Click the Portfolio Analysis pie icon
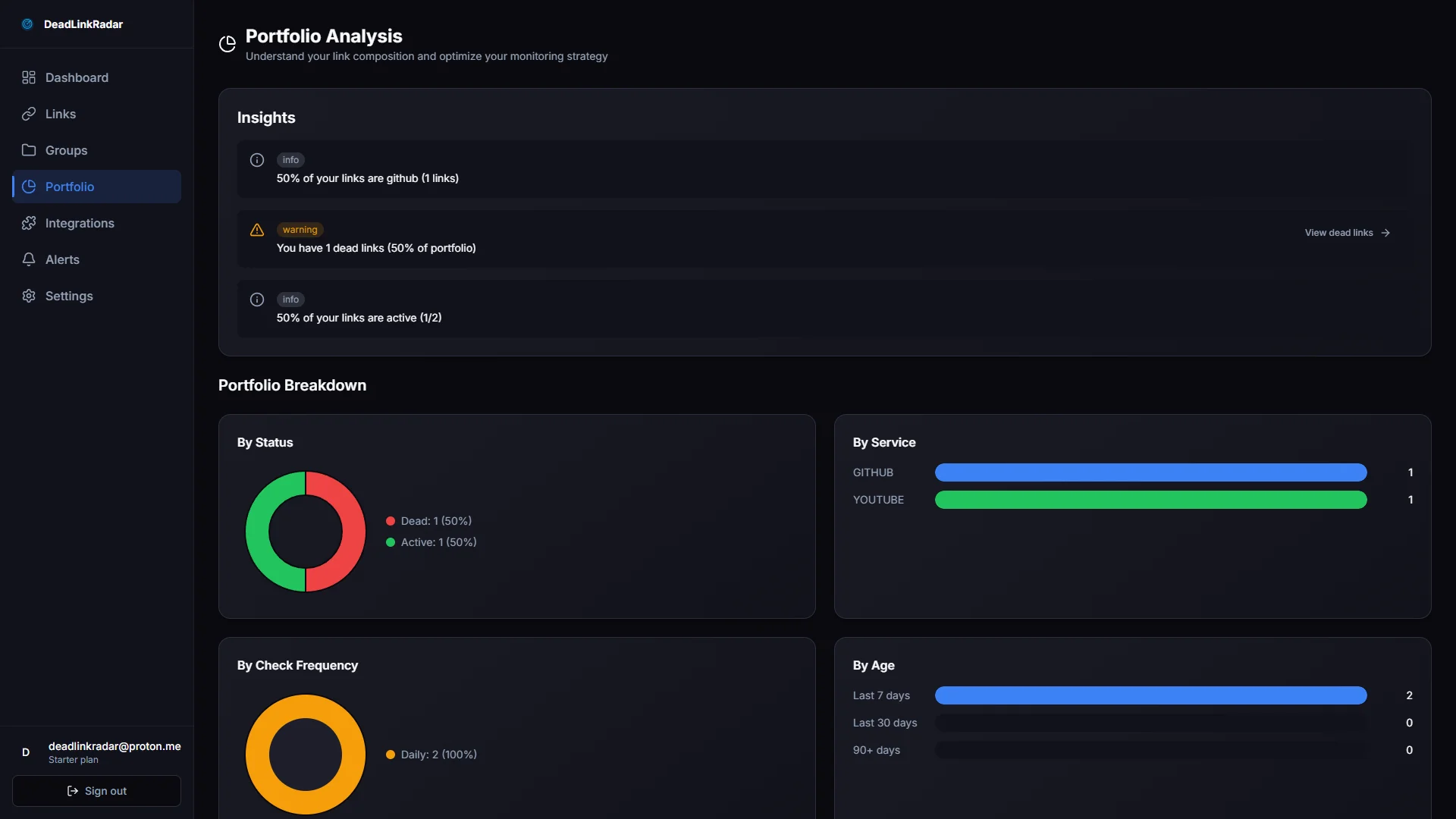 coord(227,44)
